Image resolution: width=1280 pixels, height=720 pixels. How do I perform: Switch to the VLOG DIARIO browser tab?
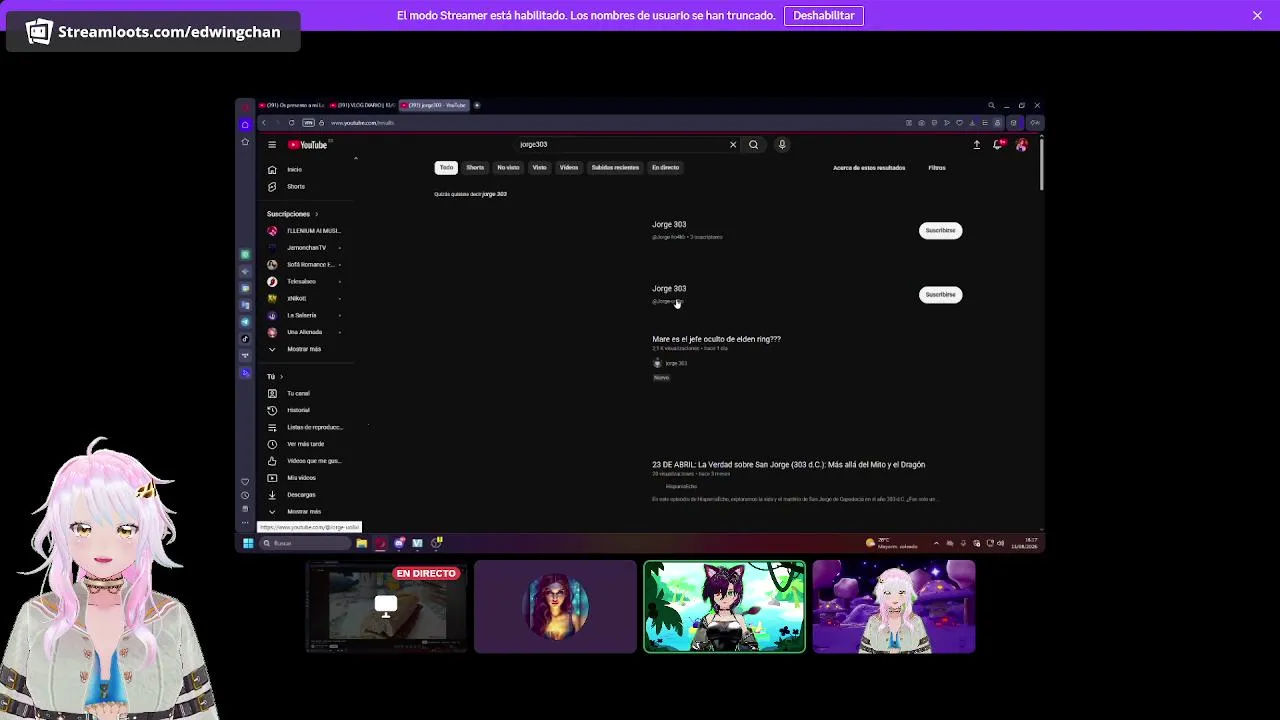[x=362, y=105]
